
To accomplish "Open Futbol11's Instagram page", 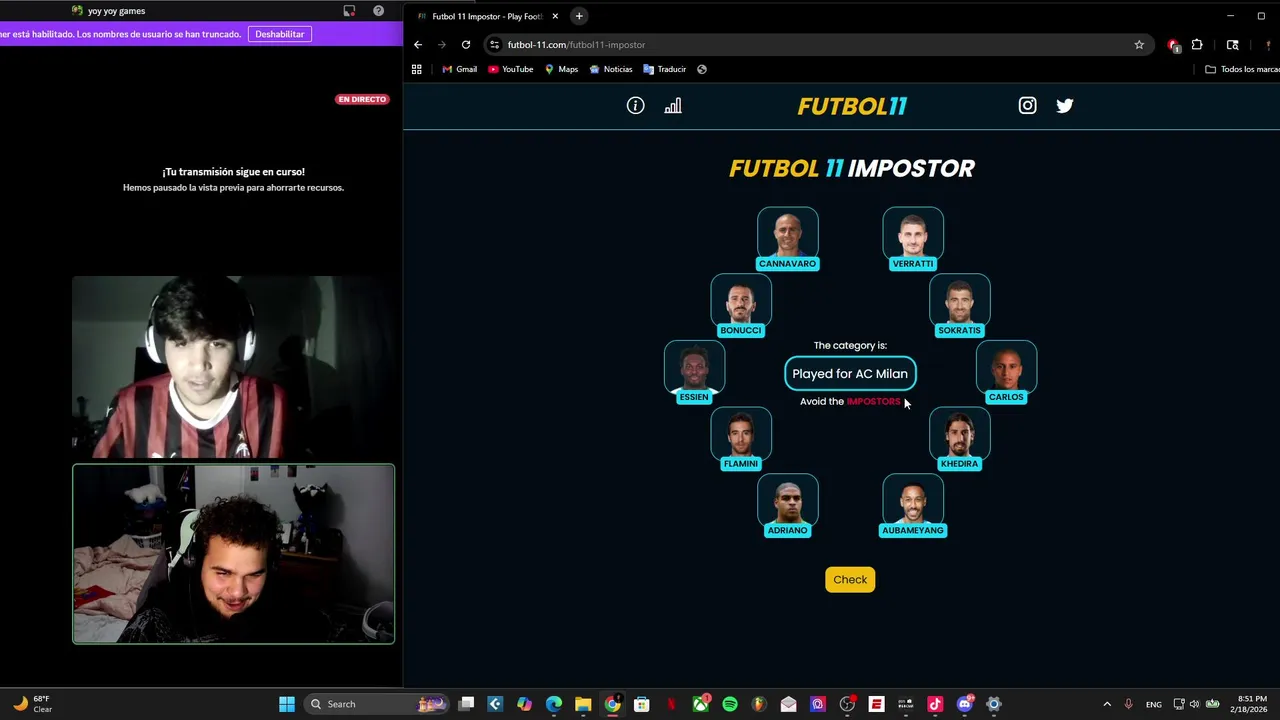I will point(1027,105).
